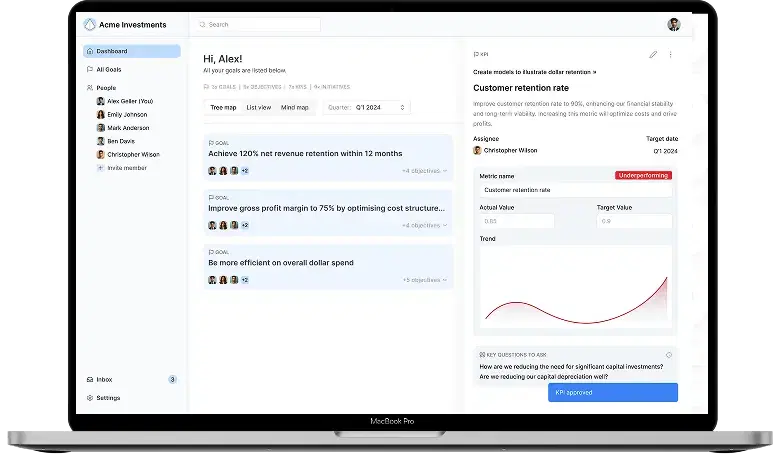Click the plus icon for Invite member
The height and width of the screenshot is (456, 780).
pyautogui.click(x=100, y=168)
